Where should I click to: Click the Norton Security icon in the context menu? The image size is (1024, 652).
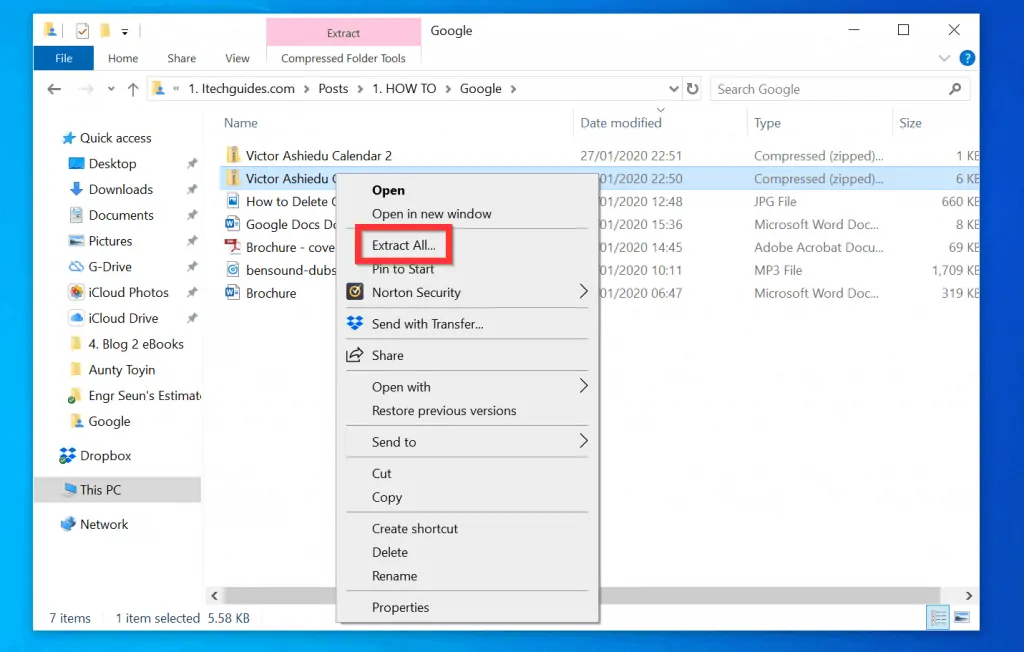[x=354, y=292]
